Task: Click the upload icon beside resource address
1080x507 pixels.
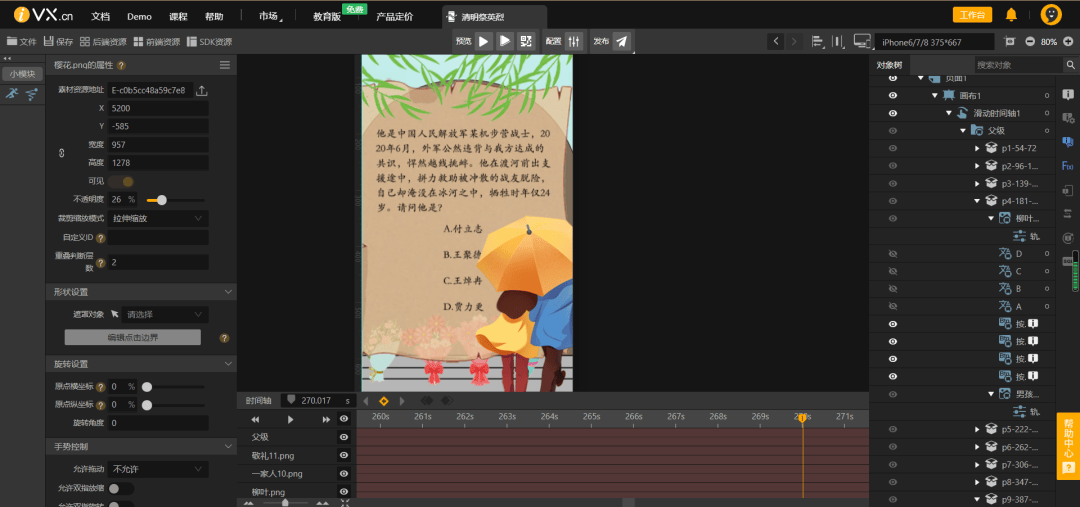Action: pos(201,90)
